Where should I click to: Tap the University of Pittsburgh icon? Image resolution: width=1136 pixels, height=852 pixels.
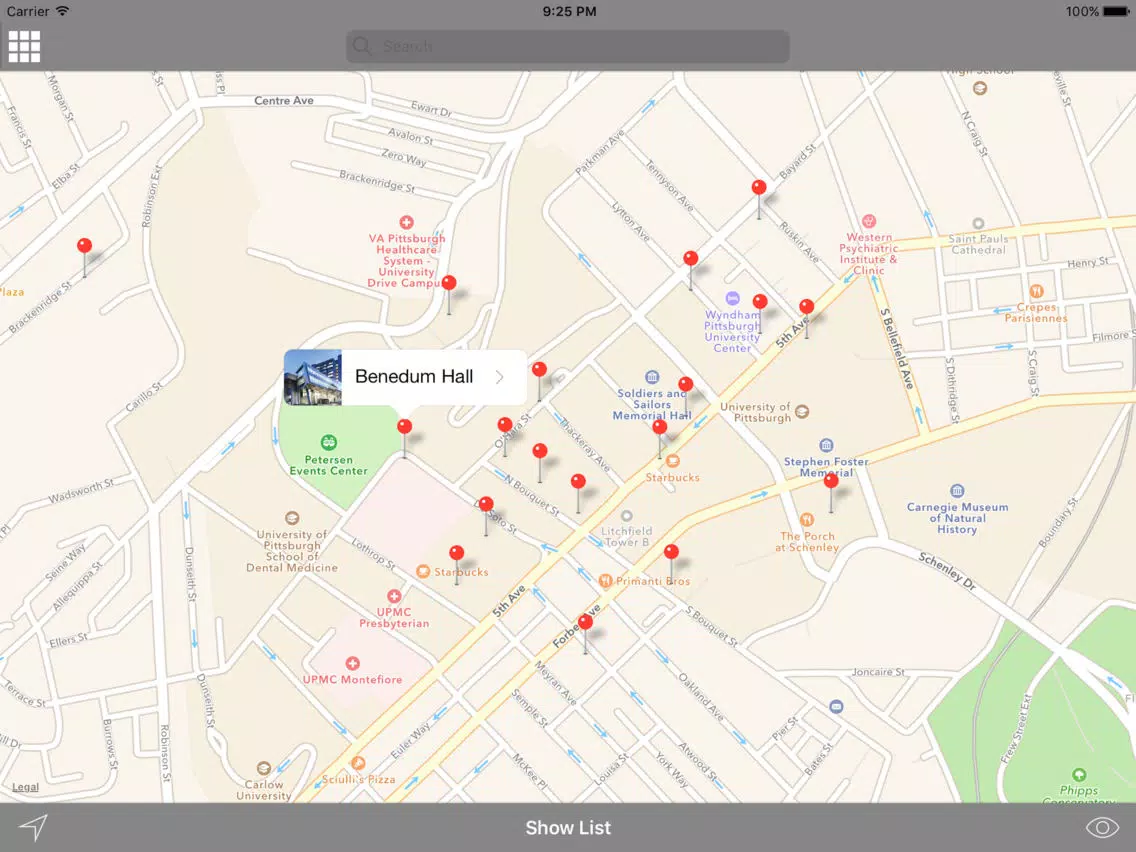pos(802,412)
